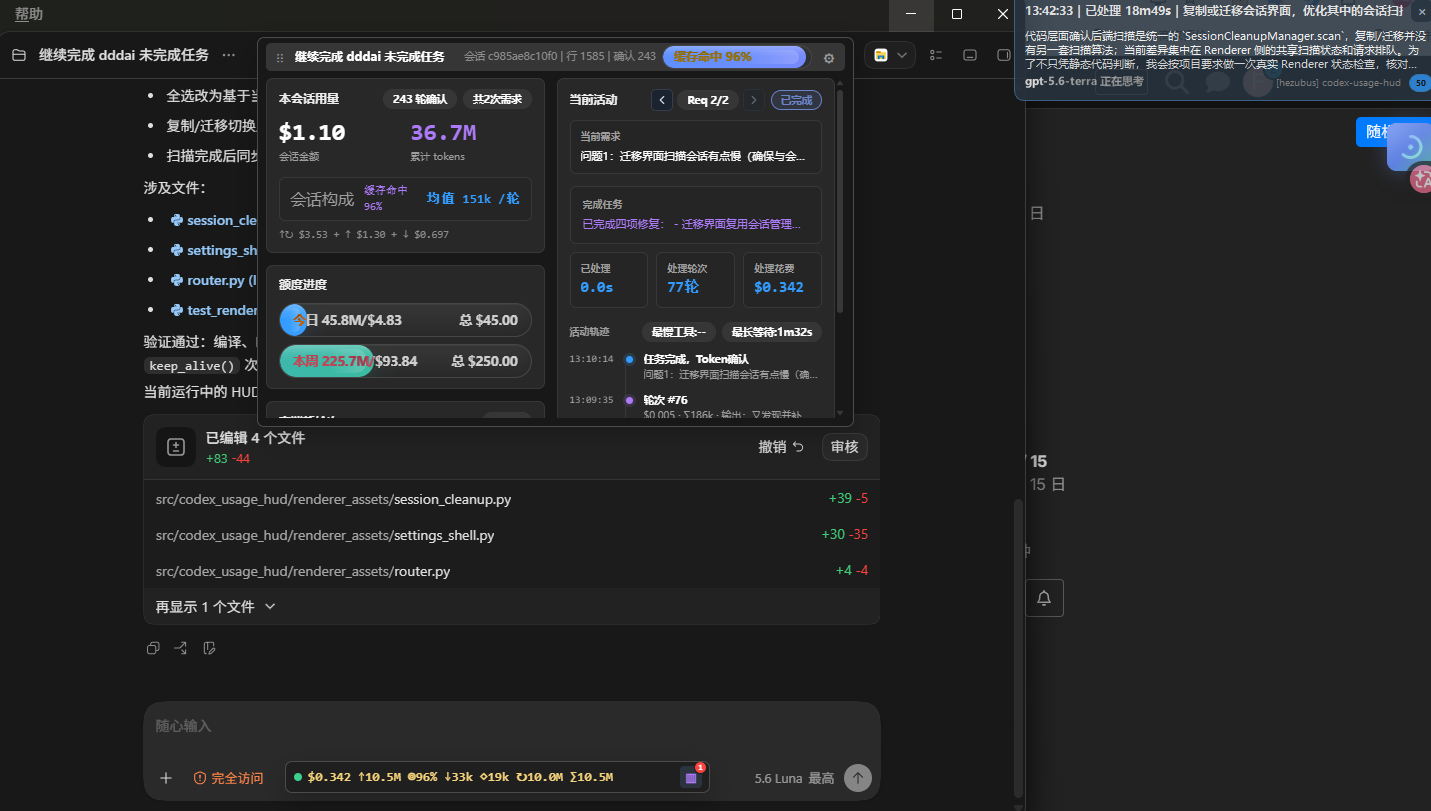Open the Help (帮助) menu
The width and height of the screenshot is (1431, 811).
pos(29,14)
